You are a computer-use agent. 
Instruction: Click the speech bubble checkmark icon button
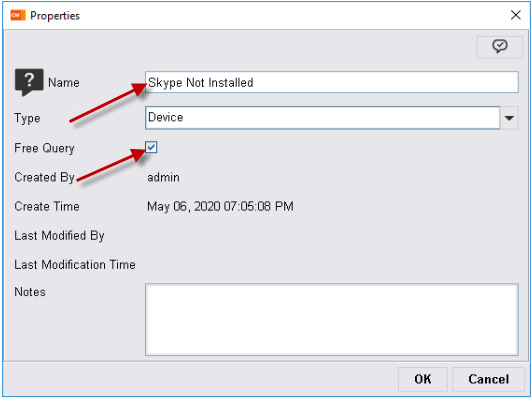tap(500, 47)
